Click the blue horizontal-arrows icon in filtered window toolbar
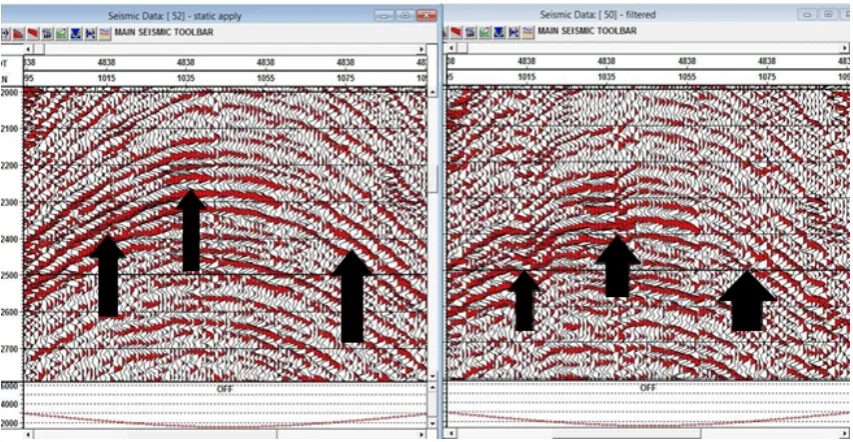 [513, 33]
